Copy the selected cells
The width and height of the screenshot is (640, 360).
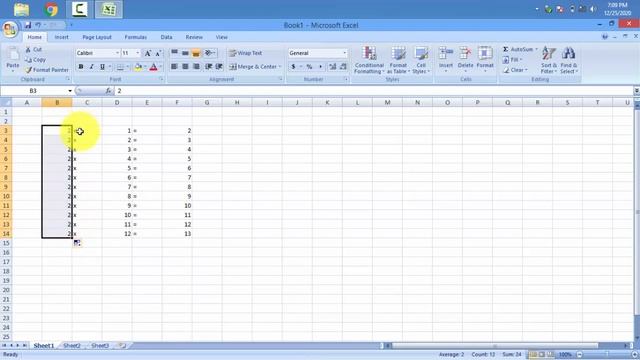coord(35,60)
